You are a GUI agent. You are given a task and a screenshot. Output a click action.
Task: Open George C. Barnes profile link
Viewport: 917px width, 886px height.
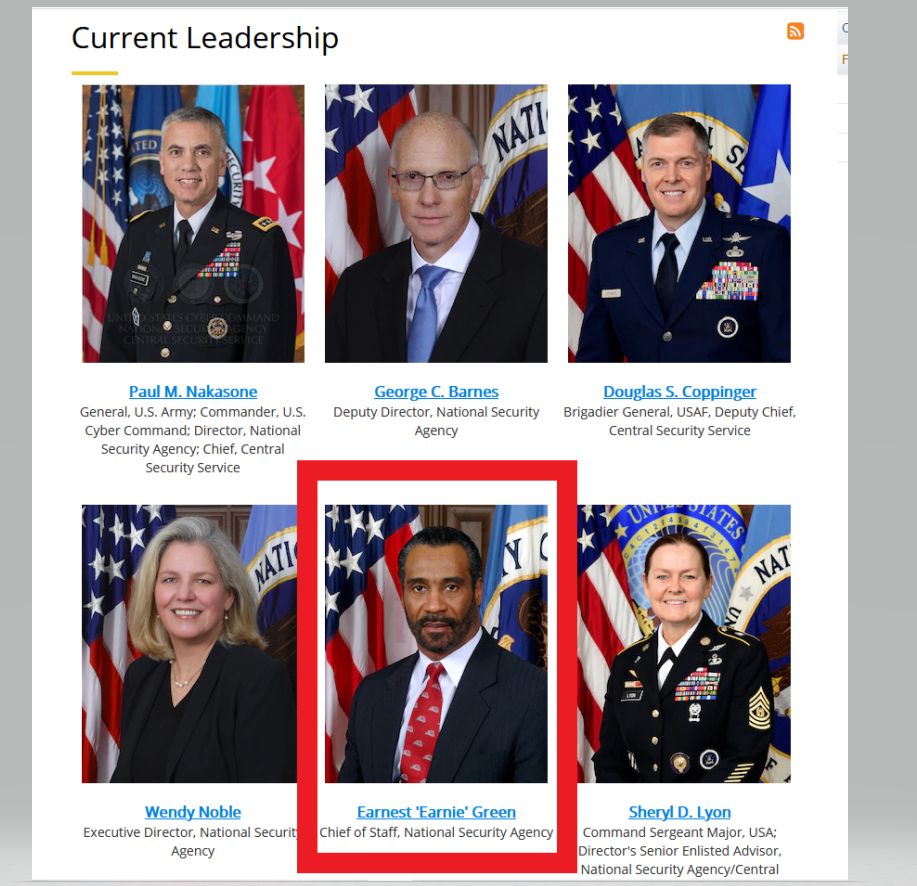point(436,391)
